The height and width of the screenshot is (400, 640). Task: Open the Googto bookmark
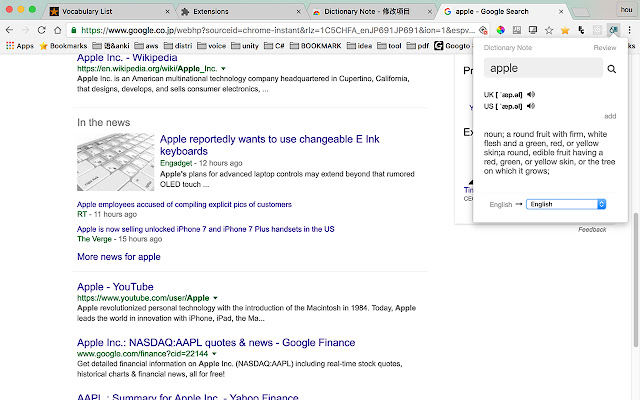pyautogui.click(x=452, y=46)
